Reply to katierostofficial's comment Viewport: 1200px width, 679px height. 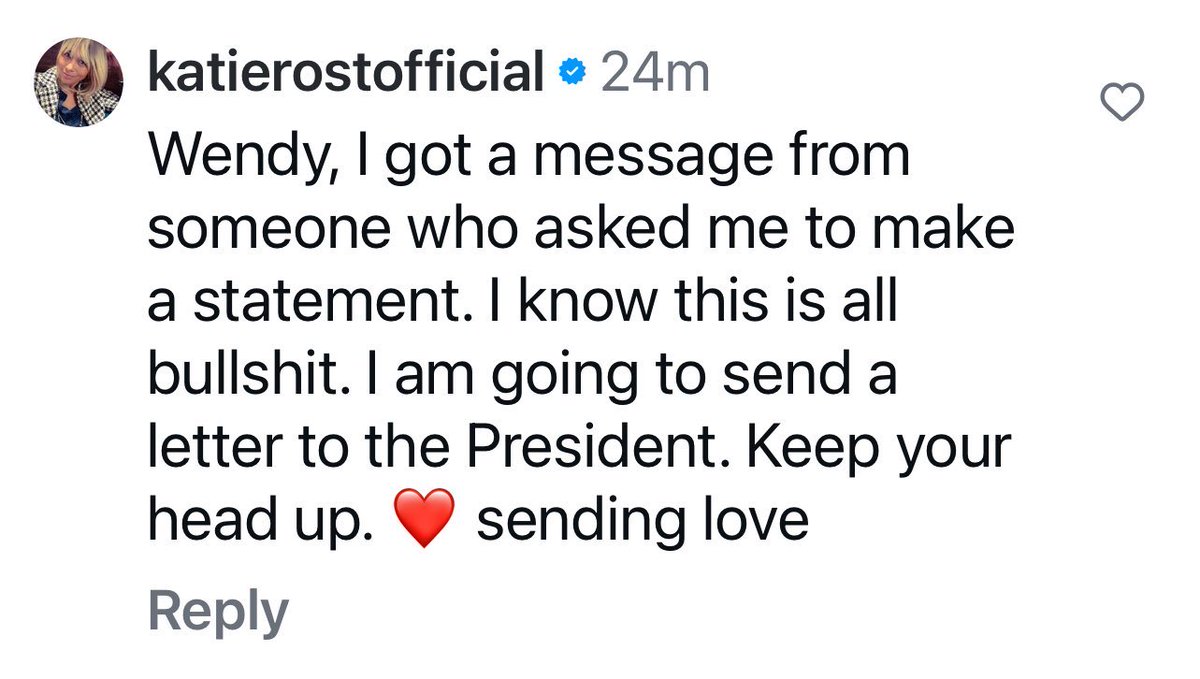(x=218, y=611)
